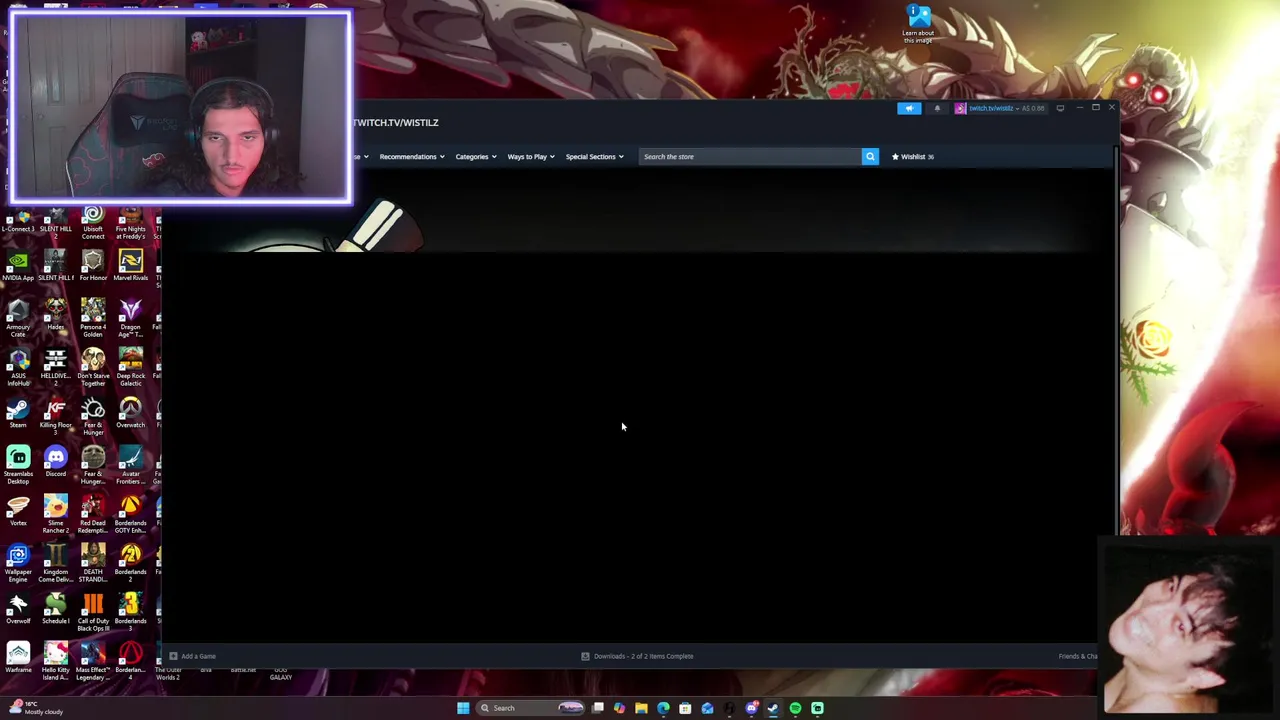Open the Armoury Crate desktop shortcut
The image size is (1280, 720).
(x=18, y=318)
